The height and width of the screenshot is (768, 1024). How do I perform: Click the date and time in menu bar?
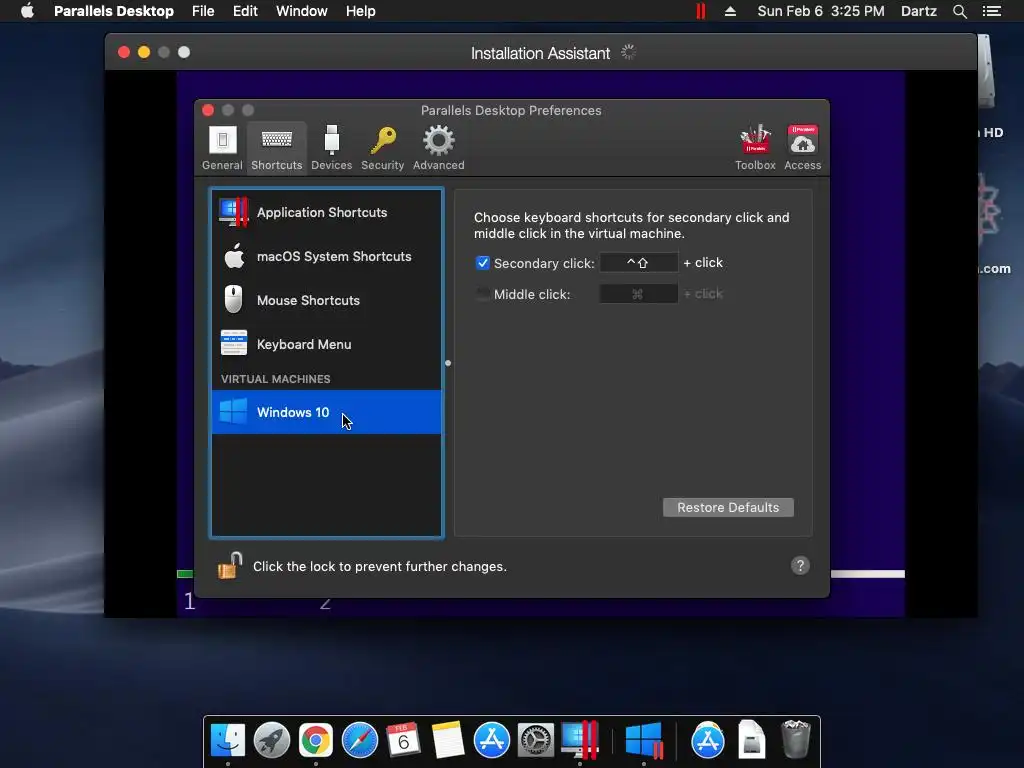pyautogui.click(x=821, y=11)
